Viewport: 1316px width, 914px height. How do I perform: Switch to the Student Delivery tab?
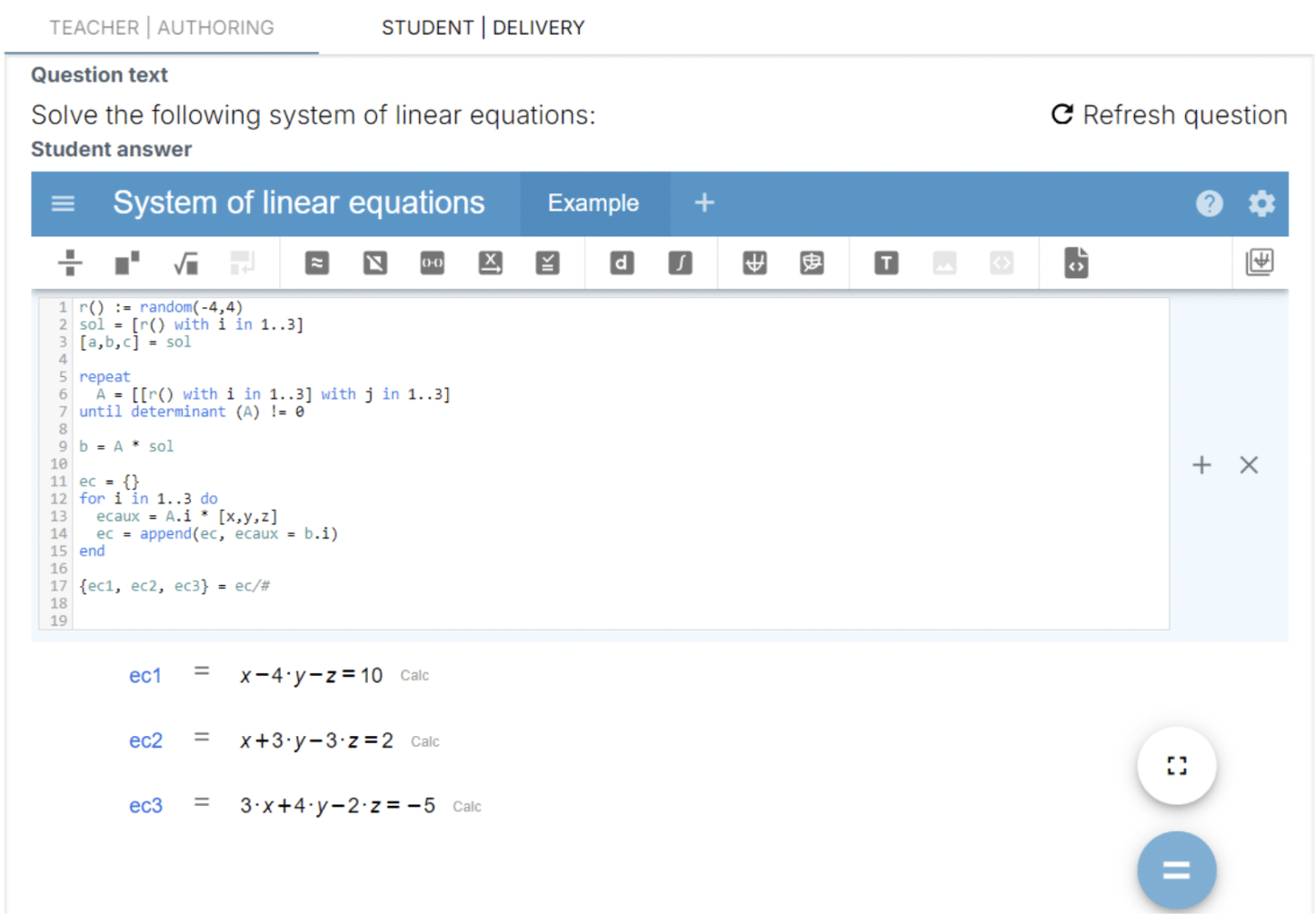pyautogui.click(x=483, y=27)
